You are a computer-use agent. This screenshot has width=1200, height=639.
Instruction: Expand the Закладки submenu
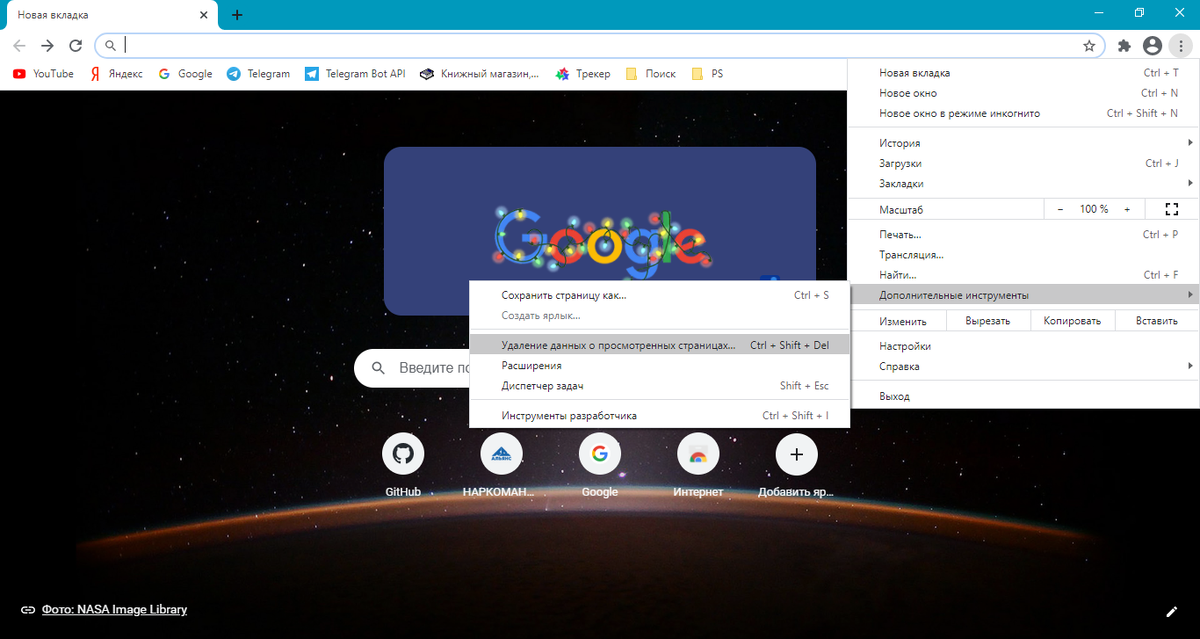point(1023,183)
